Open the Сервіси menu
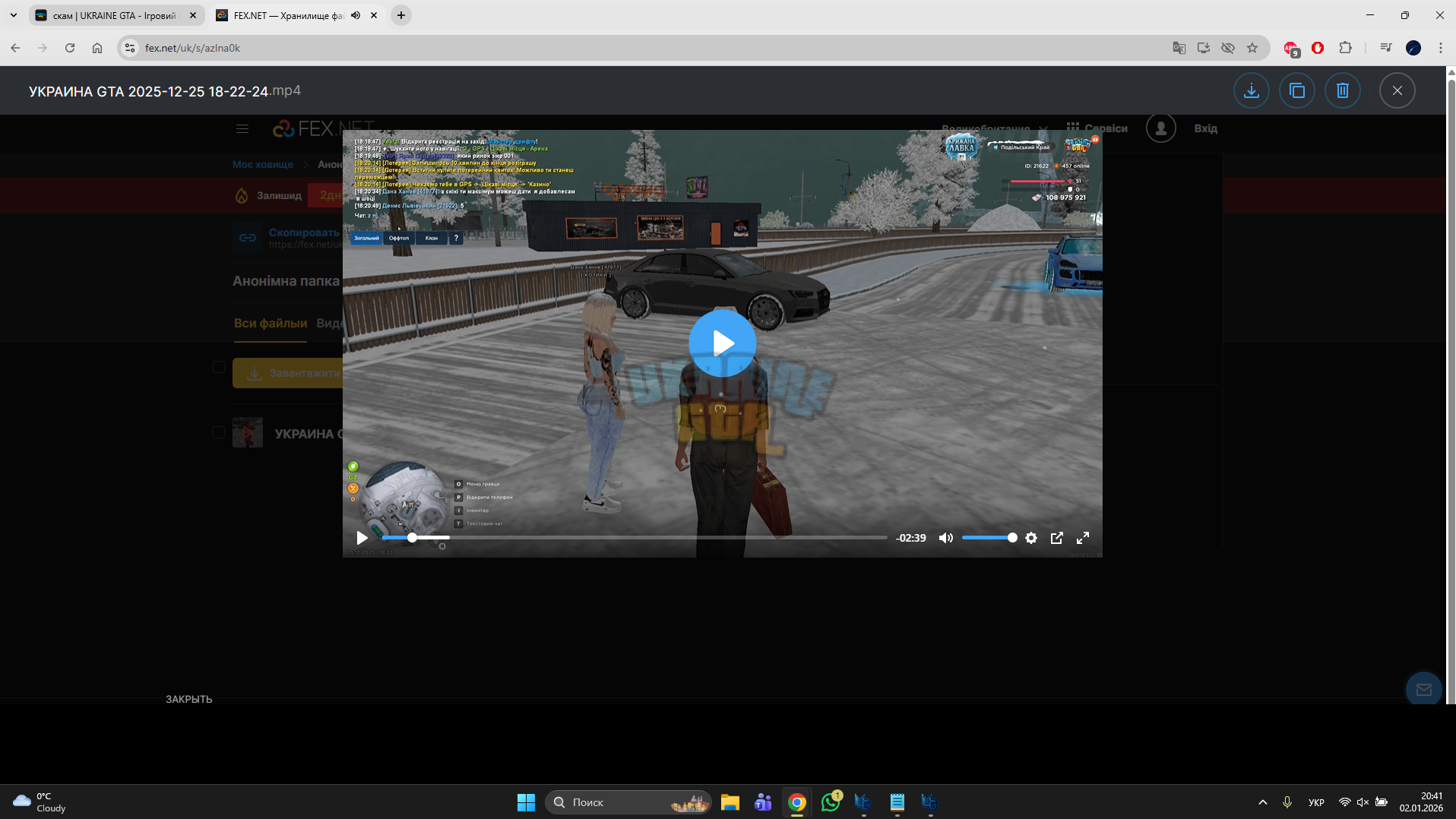1456x819 pixels. pos(1097,128)
